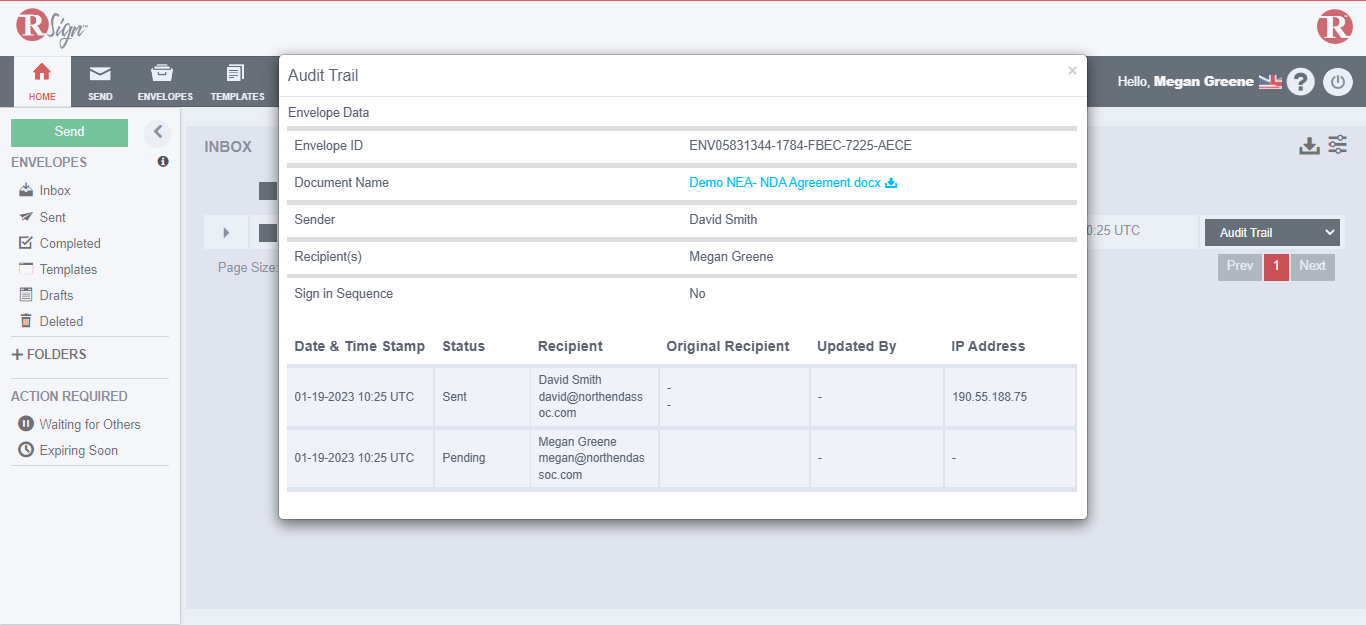This screenshot has width=1366, height=625.
Task: Click the info icon beside Envelopes heading
Action: coord(163,162)
